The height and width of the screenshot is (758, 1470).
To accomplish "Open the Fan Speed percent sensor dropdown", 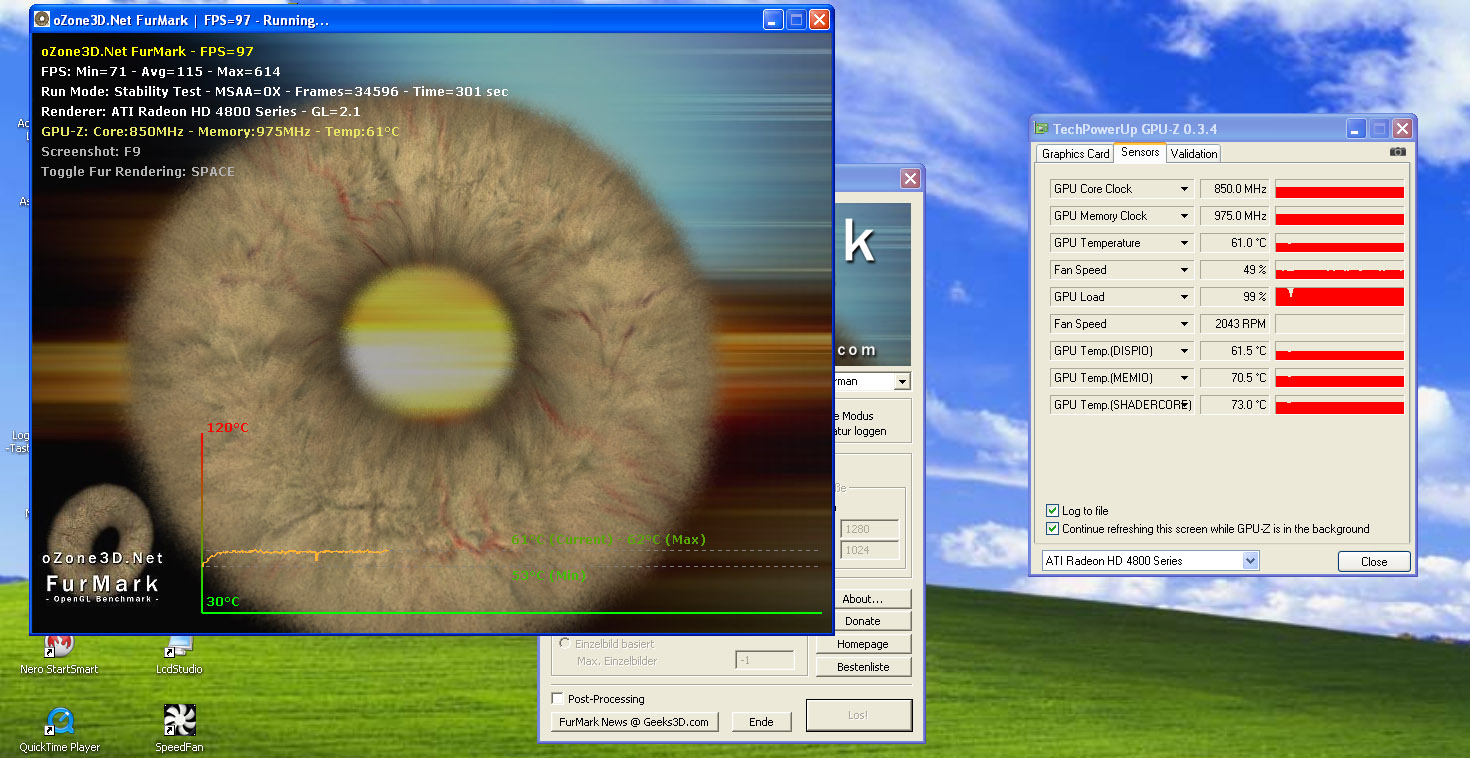I will coord(1185,270).
